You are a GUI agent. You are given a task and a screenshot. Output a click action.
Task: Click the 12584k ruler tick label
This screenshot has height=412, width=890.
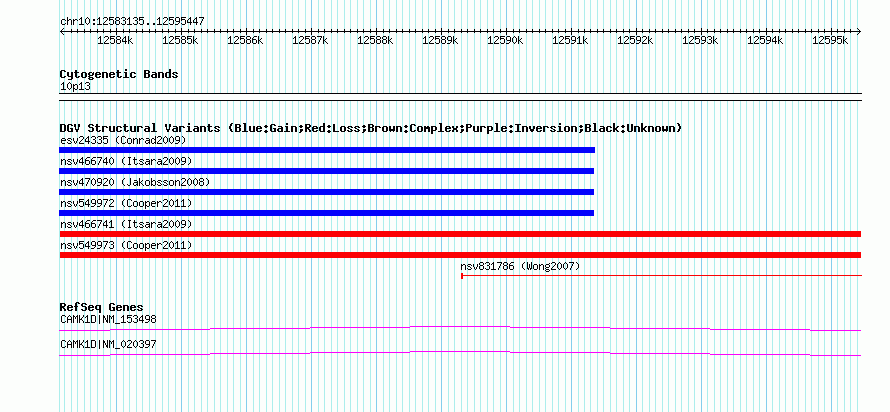[x=115, y=40]
